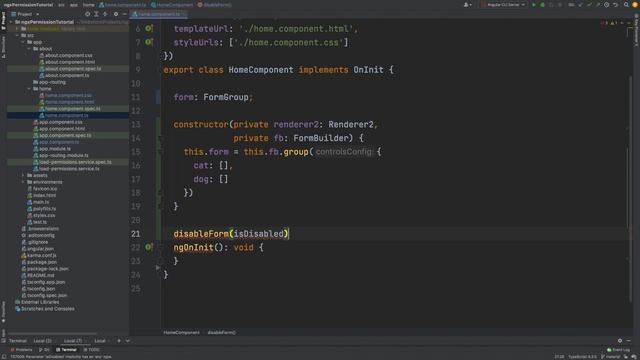Viewport: 640px width, 360px height.
Task: Open IDE settings via target-gear icon in toolbar
Action: coord(607,5)
